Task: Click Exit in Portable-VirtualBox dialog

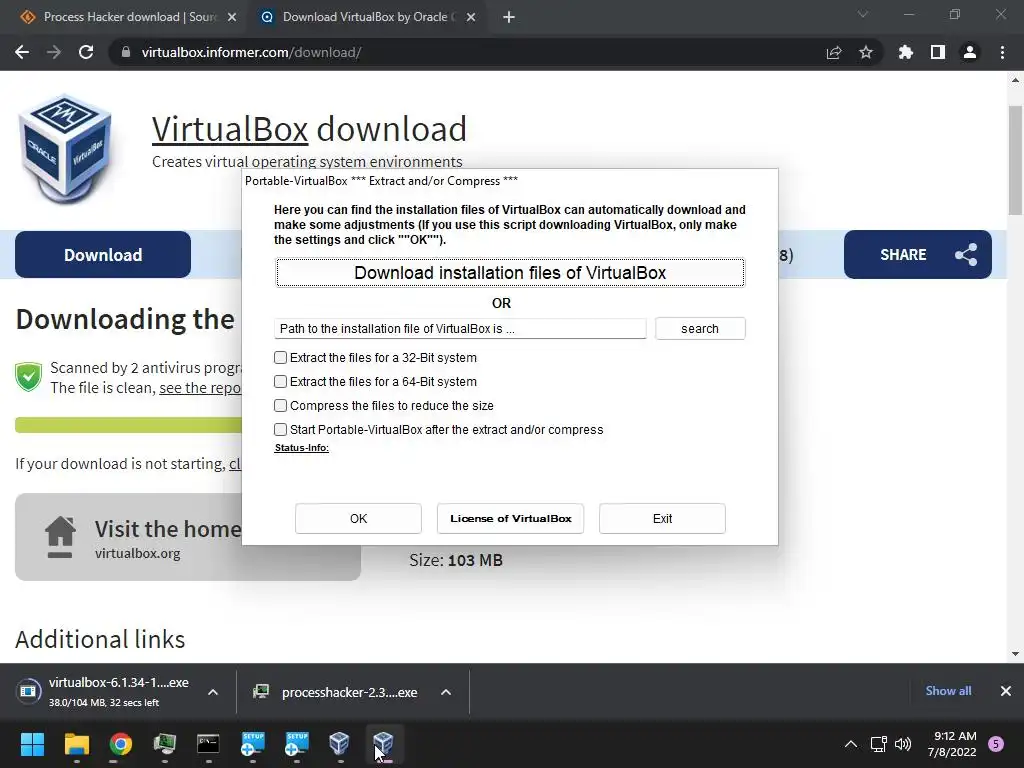Action: point(662,519)
